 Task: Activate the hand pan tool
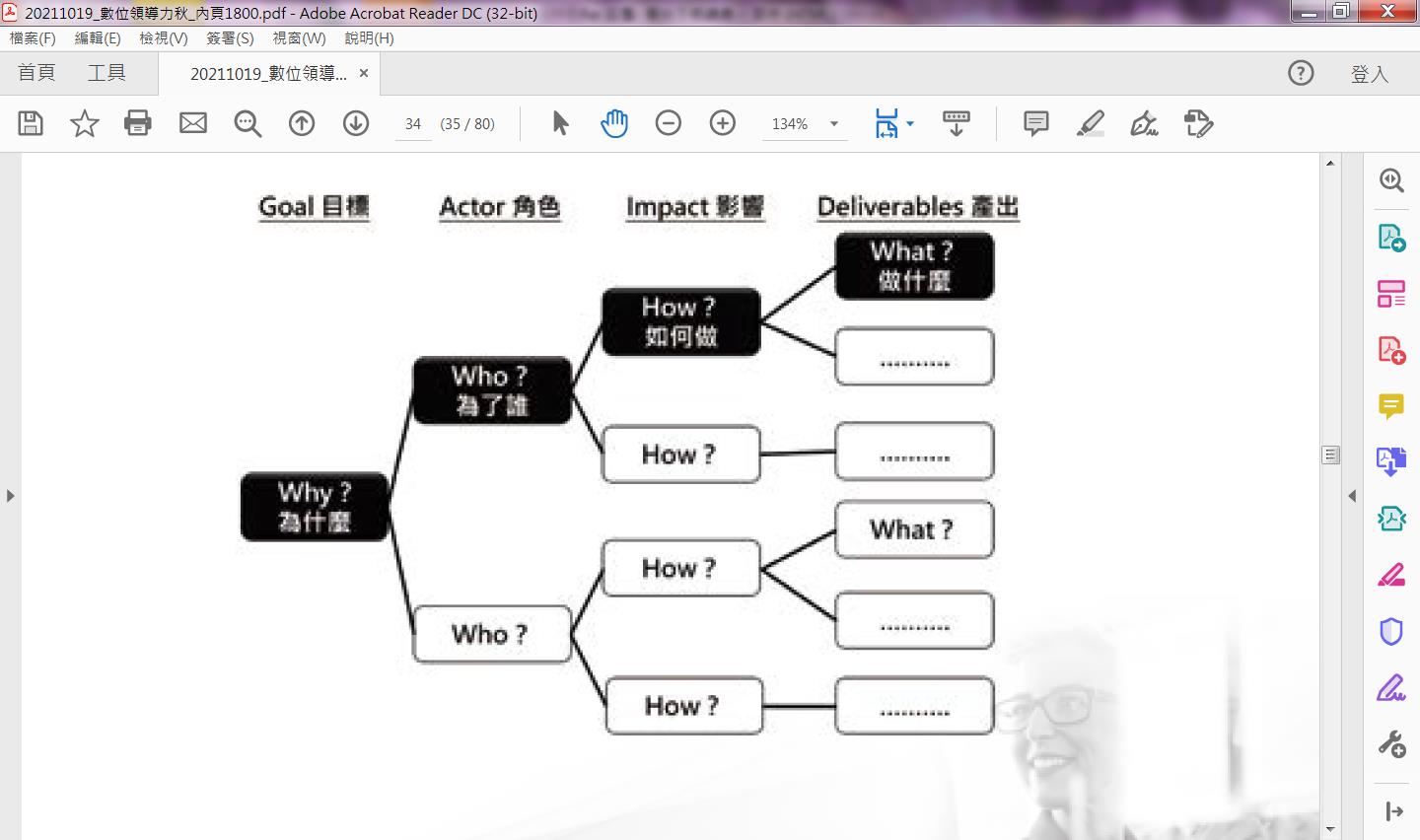coord(614,123)
